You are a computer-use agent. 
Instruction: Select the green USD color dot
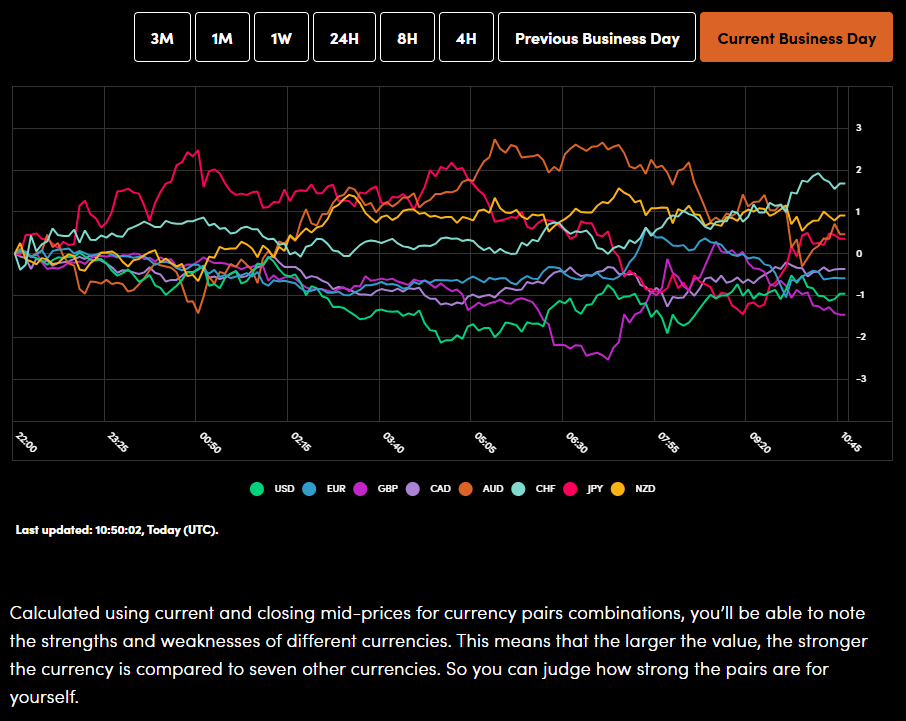click(256, 489)
